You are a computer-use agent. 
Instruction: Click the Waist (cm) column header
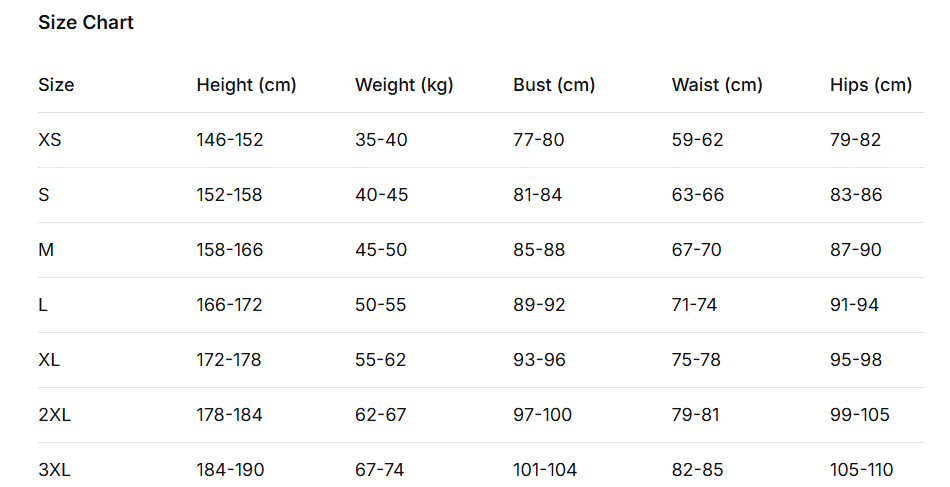717,85
